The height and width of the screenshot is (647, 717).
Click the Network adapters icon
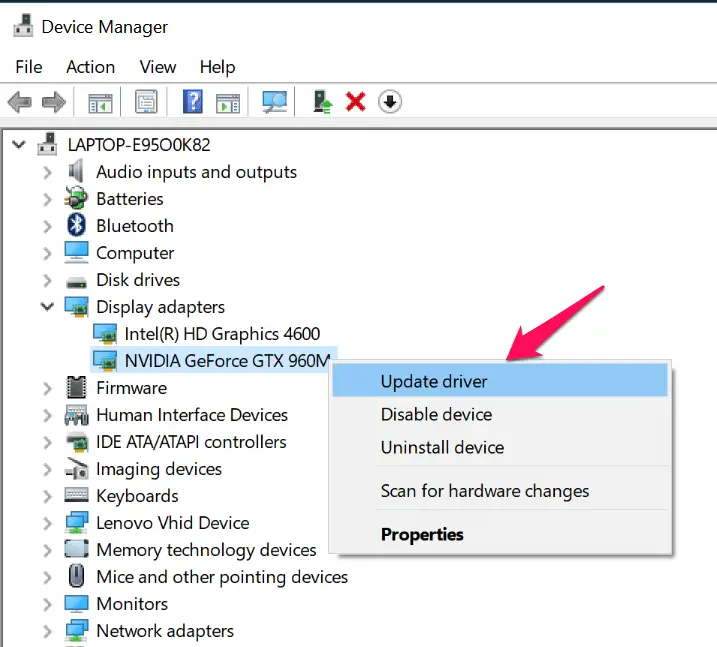click(76, 630)
